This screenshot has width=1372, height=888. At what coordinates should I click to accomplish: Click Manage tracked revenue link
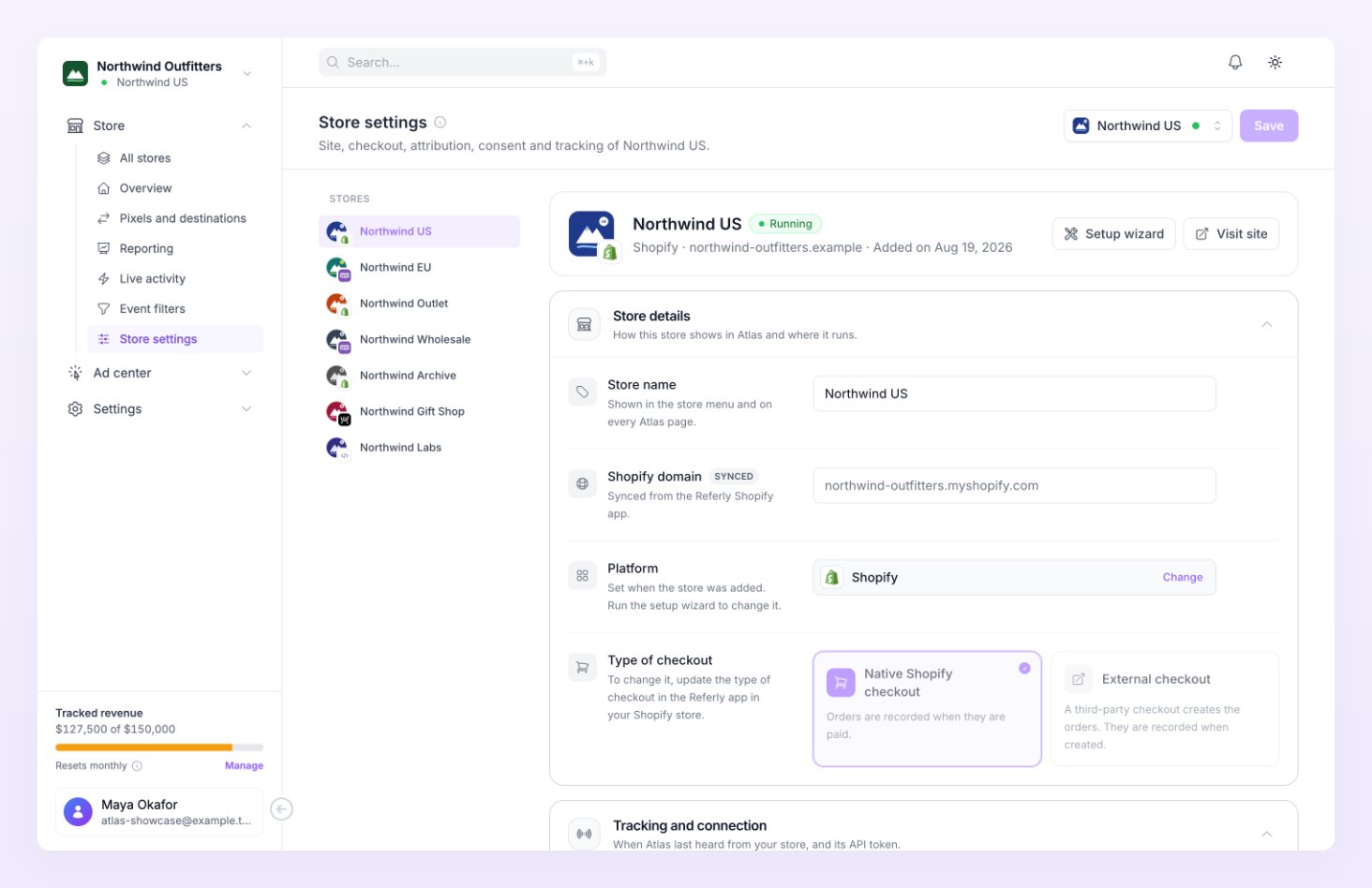pyautogui.click(x=244, y=765)
